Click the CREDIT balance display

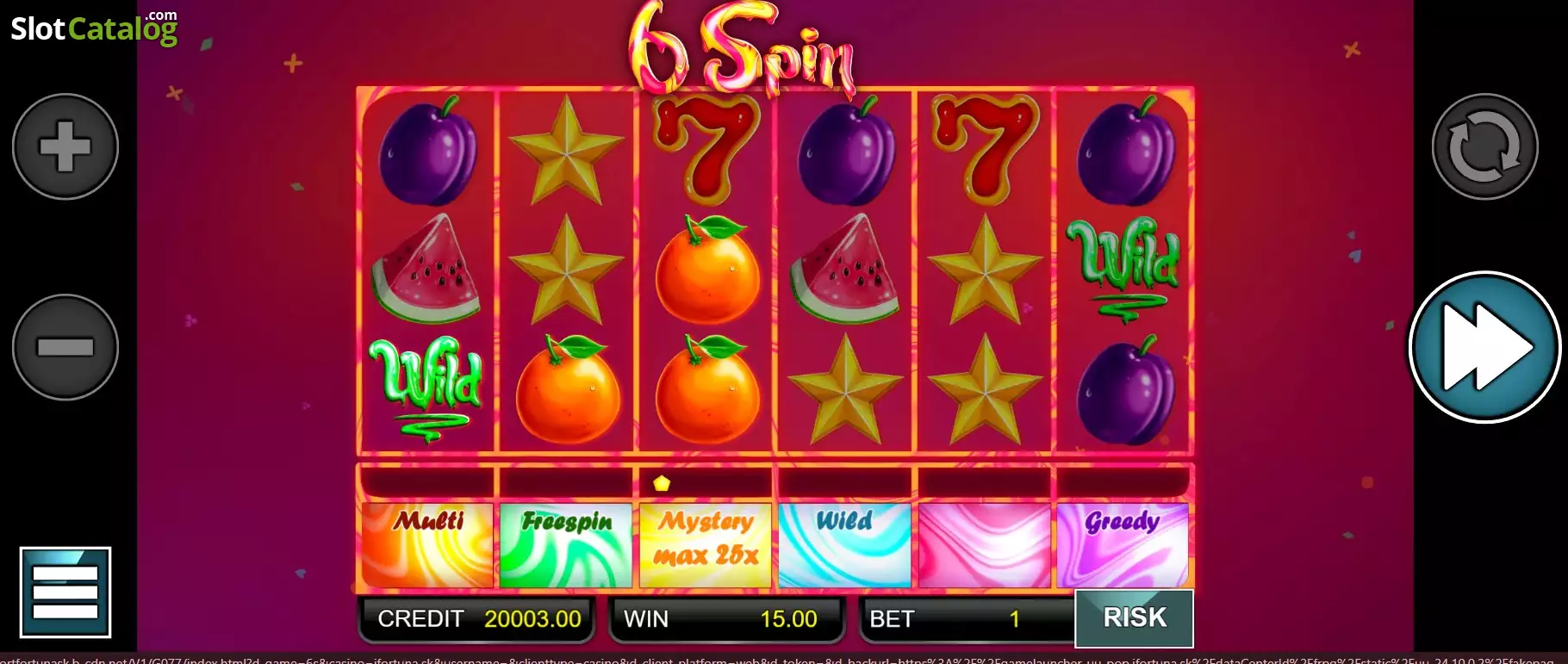(x=476, y=619)
